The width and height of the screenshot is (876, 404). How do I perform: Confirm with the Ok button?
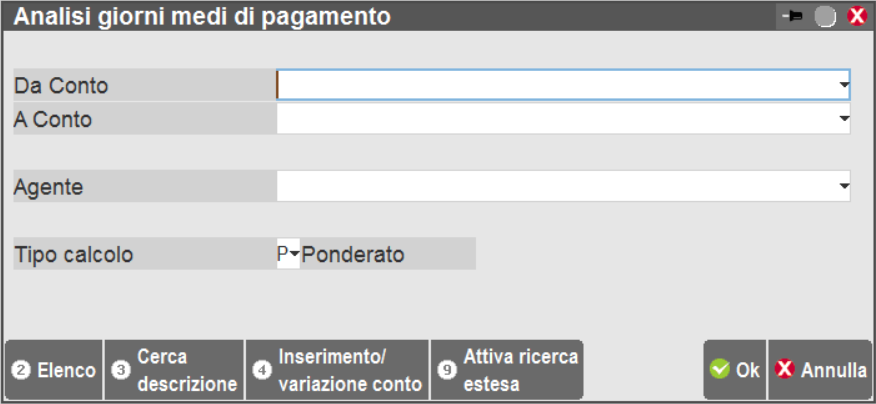pyautogui.click(x=735, y=370)
